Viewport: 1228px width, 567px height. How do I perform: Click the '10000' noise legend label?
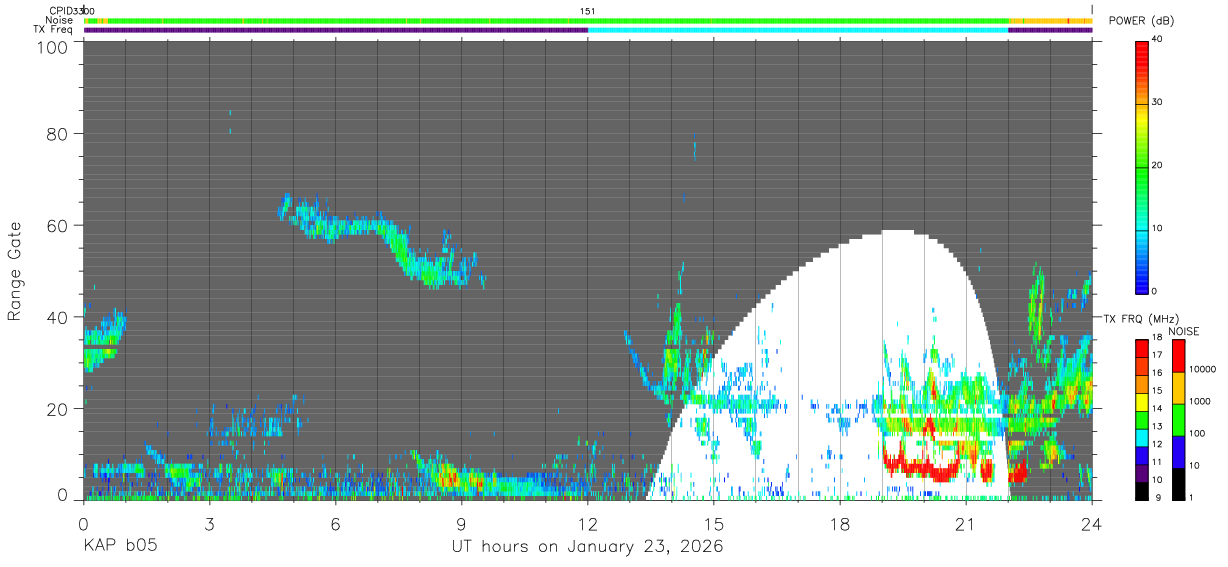(x=1202, y=369)
